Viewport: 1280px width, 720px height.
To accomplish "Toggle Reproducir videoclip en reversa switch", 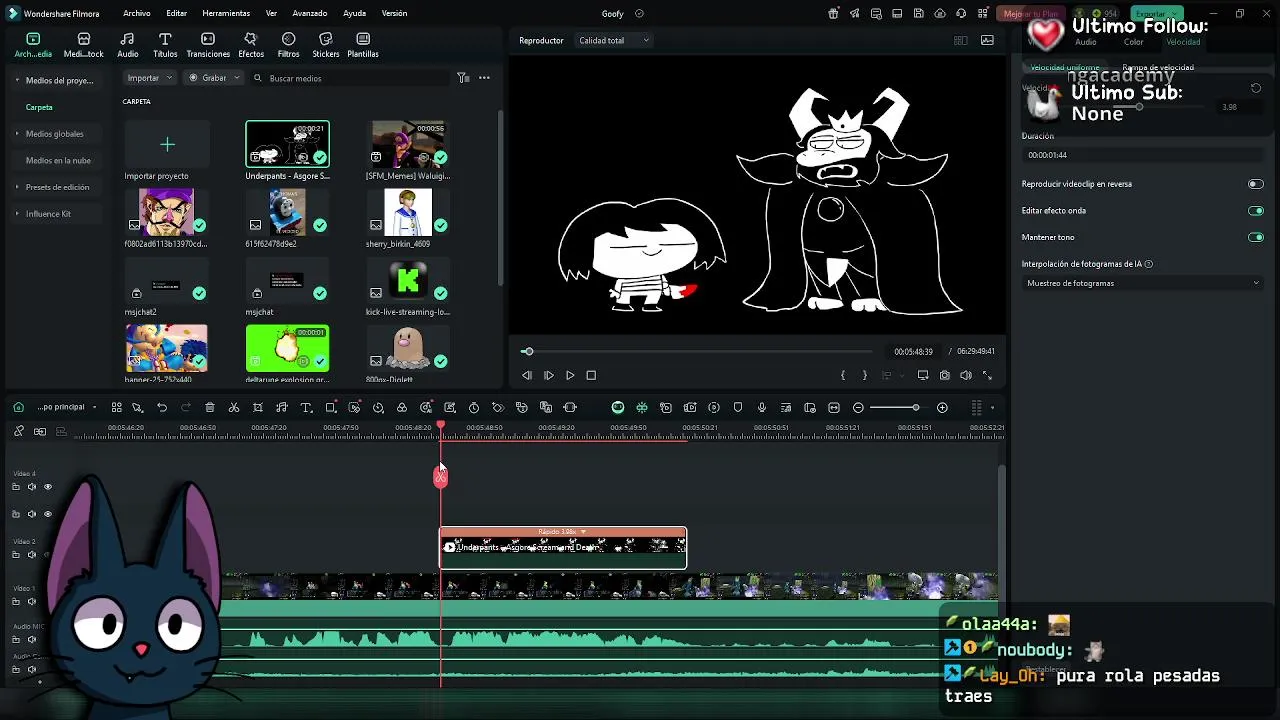I will [x=1256, y=184].
